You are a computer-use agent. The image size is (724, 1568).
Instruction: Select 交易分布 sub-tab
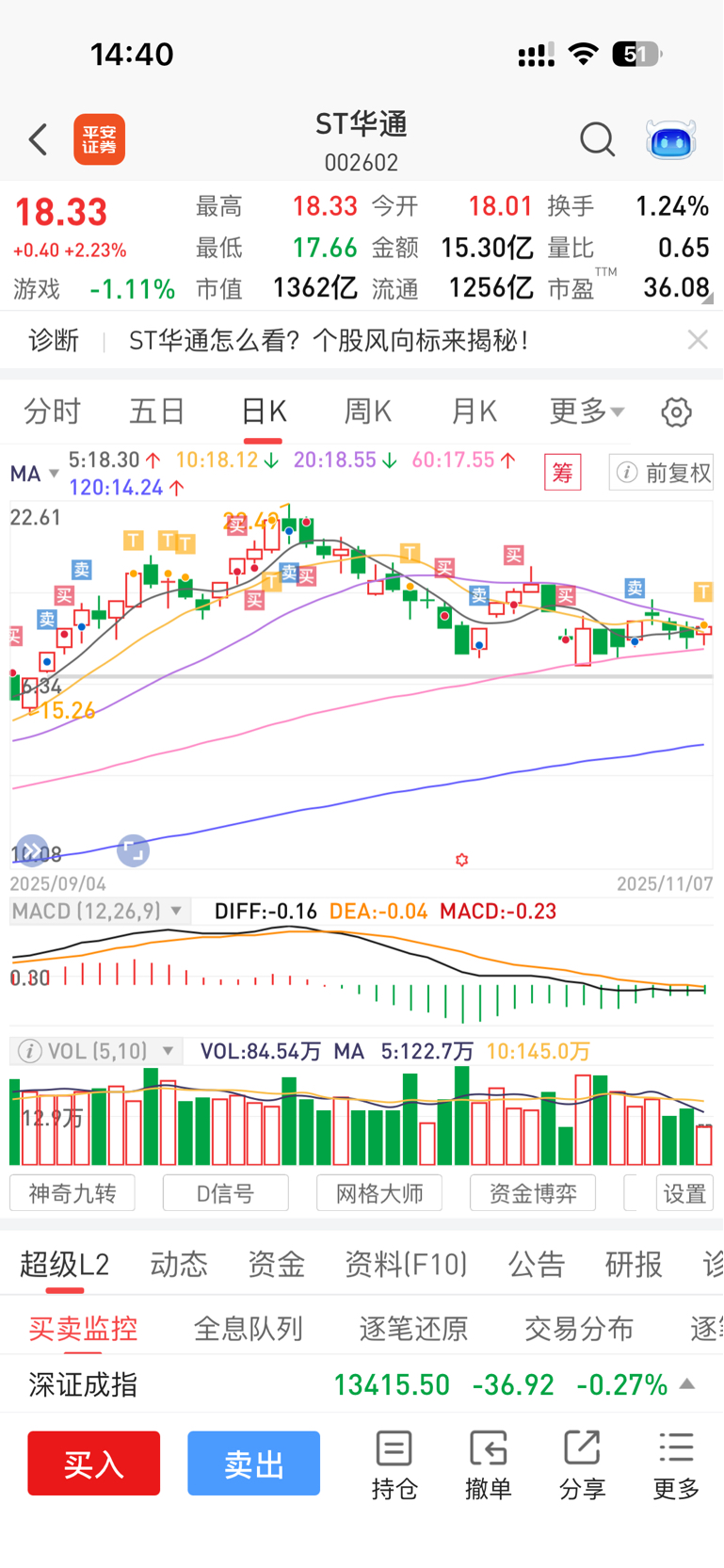coord(579,1328)
